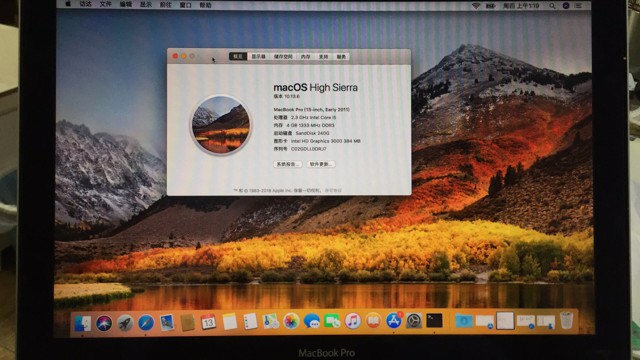Open Wi-Fi status menu in menu bar
The height and width of the screenshot is (360, 640).
(x=476, y=6)
